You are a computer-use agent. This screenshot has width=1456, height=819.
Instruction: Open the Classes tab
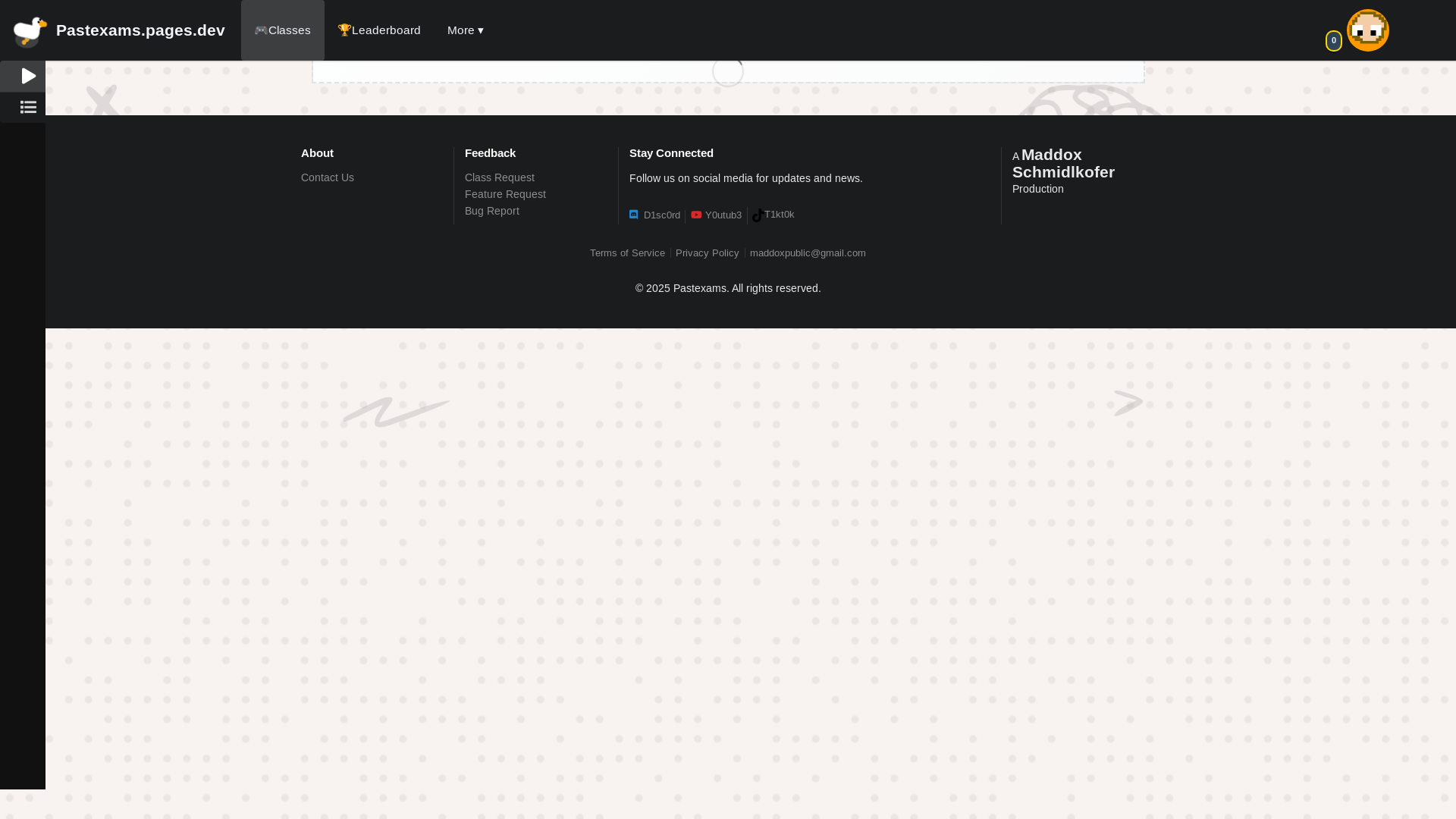tap(282, 30)
